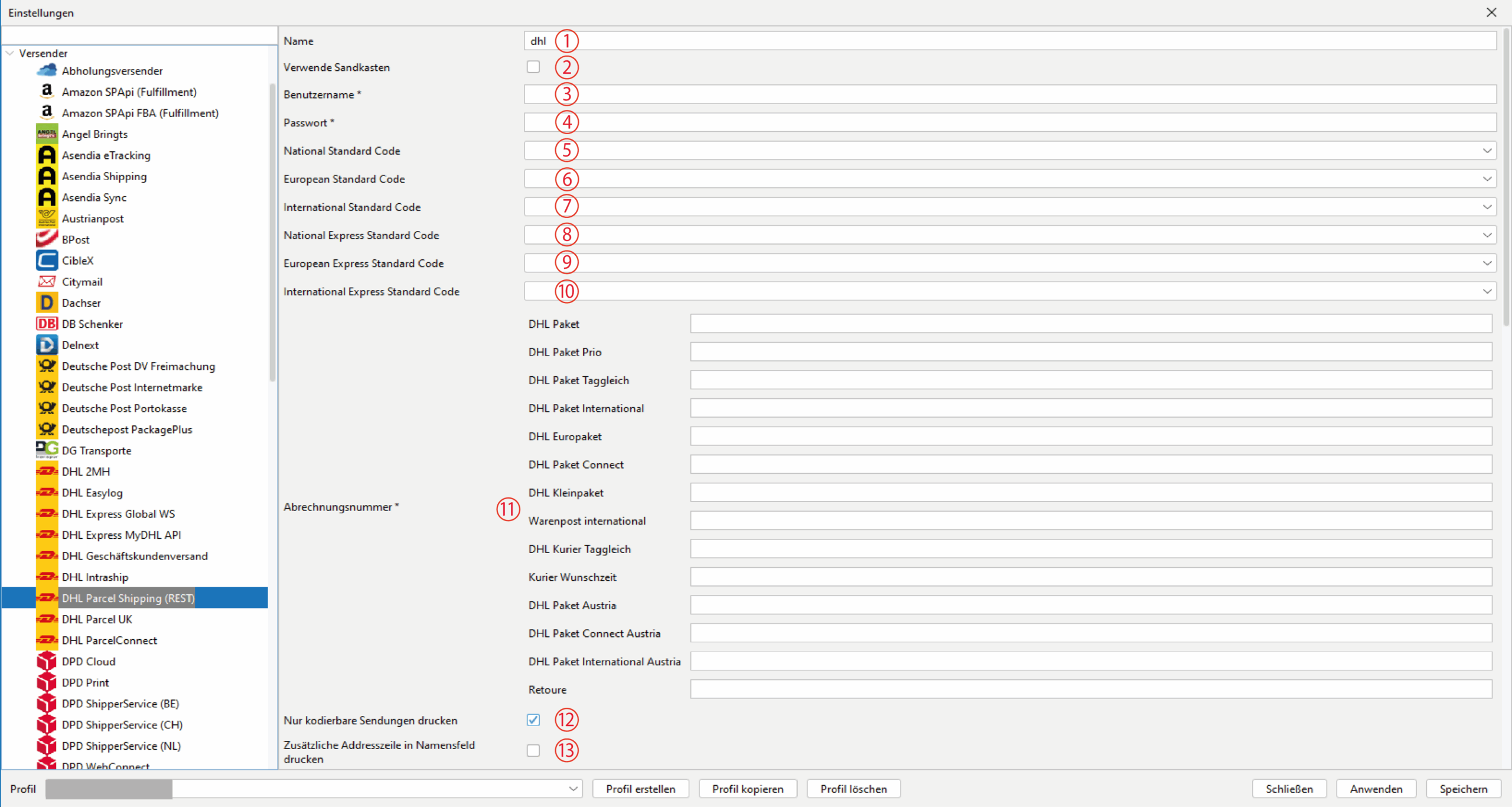Uncheck Nur kodierbare Sendungen drucken
1512x807 pixels.
[x=533, y=720]
